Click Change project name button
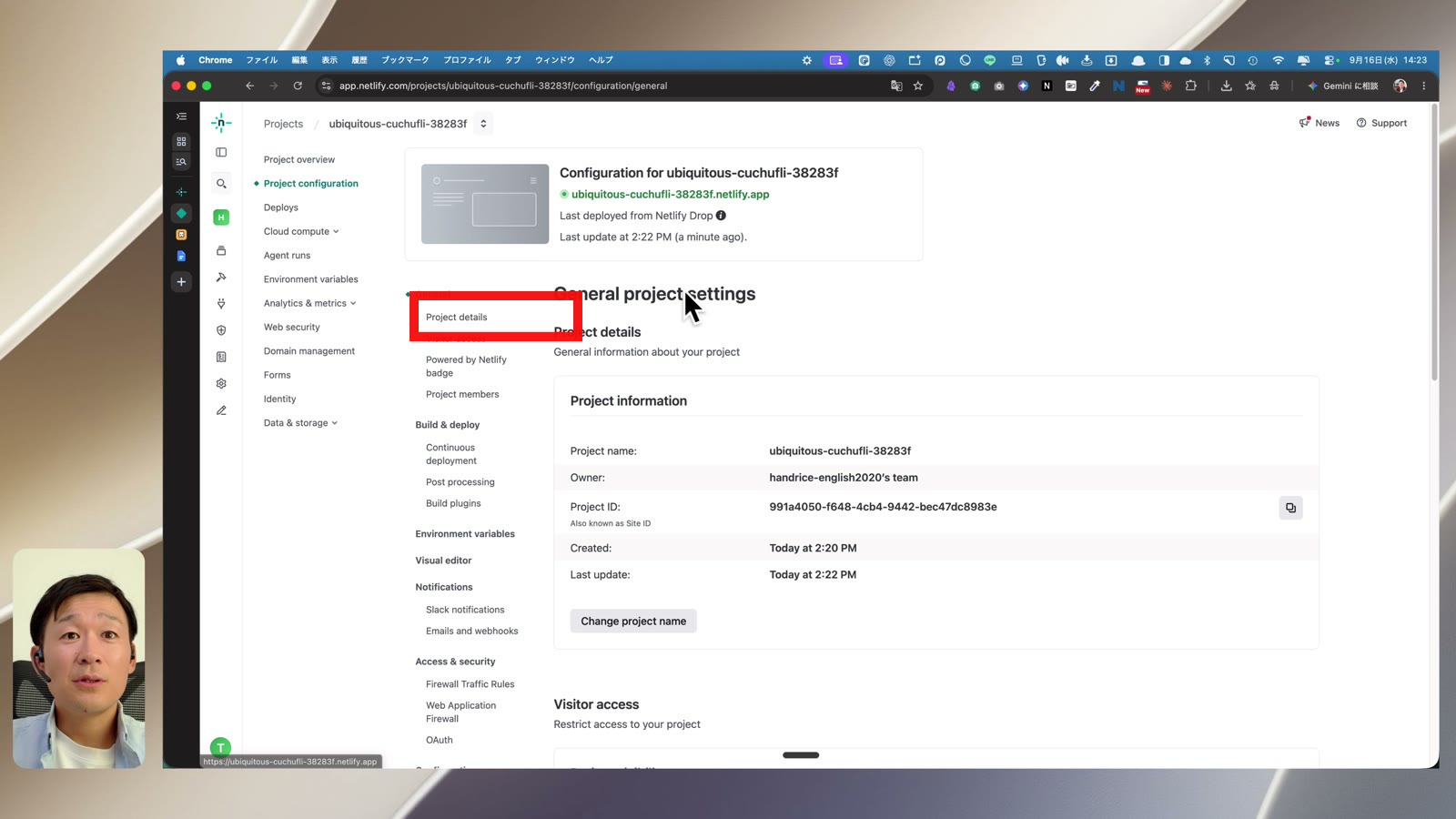Screen dimensions: 1456x819 pyautogui.click(x=633, y=622)
